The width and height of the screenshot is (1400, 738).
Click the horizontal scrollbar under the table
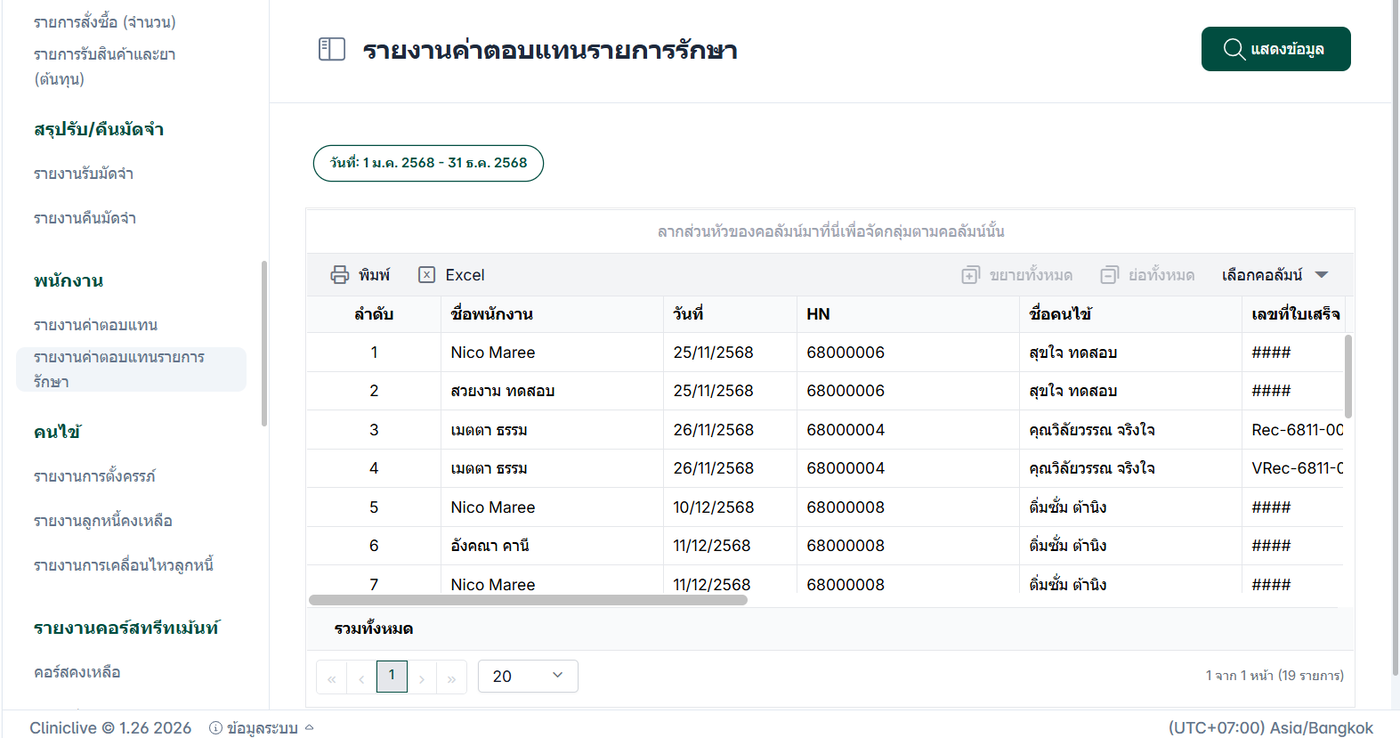[528, 600]
